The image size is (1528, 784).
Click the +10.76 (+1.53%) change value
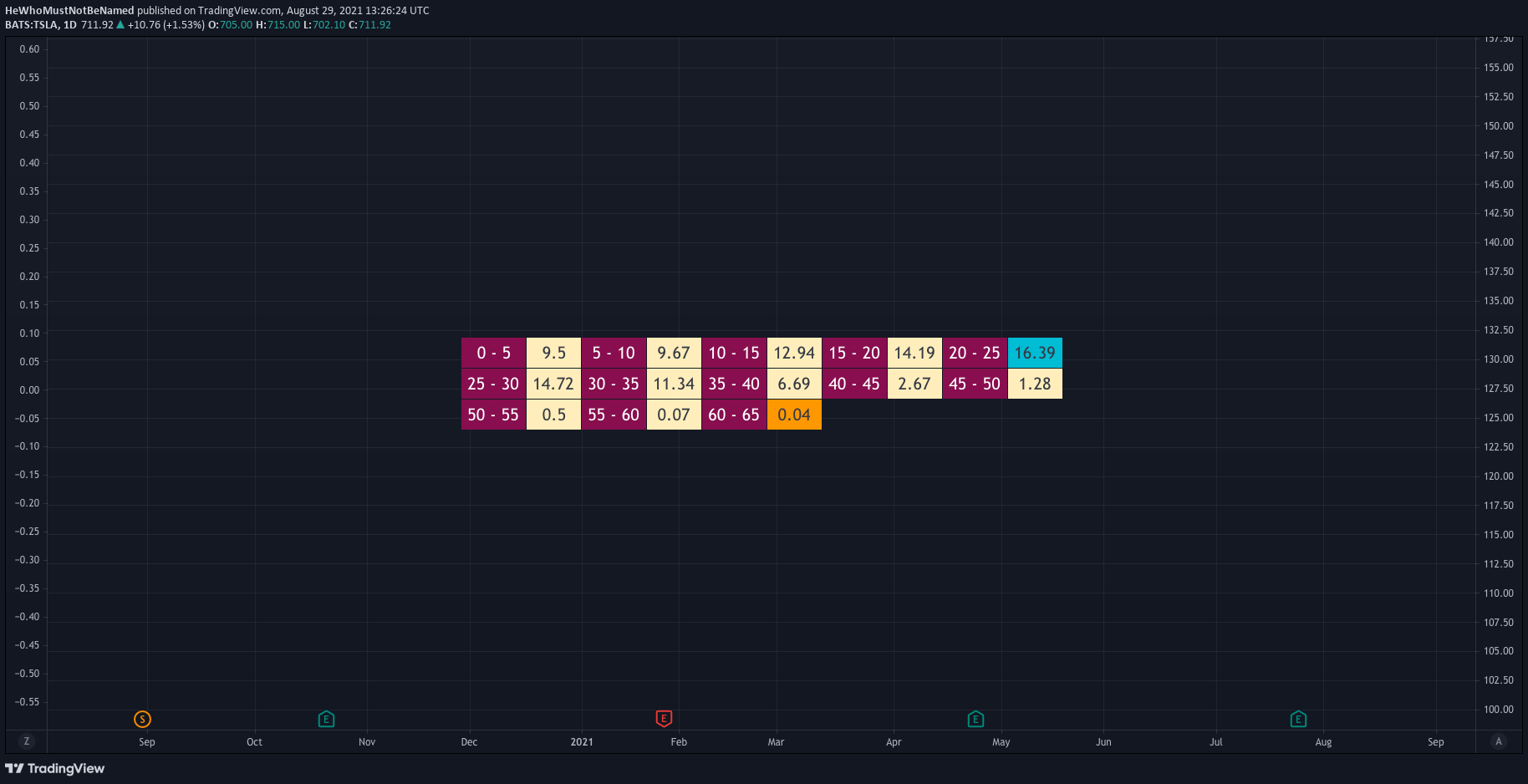pyautogui.click(x=166, y=25)
